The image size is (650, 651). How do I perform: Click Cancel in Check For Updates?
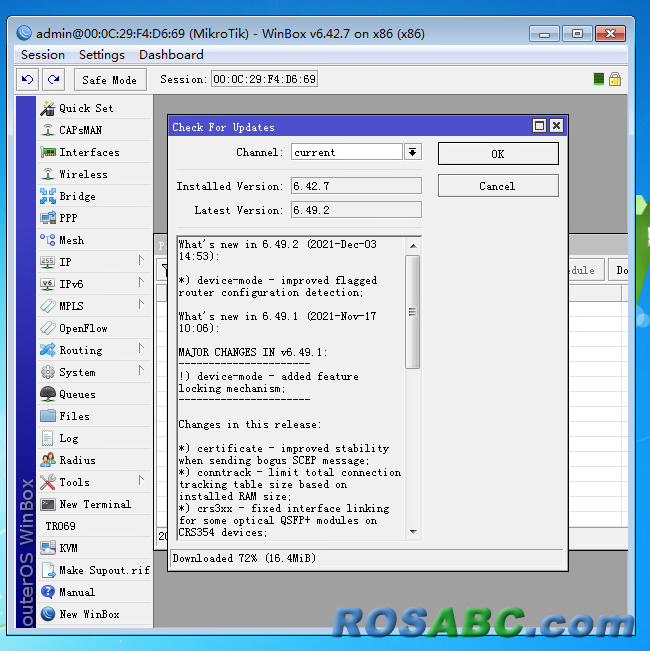point(498,186)
